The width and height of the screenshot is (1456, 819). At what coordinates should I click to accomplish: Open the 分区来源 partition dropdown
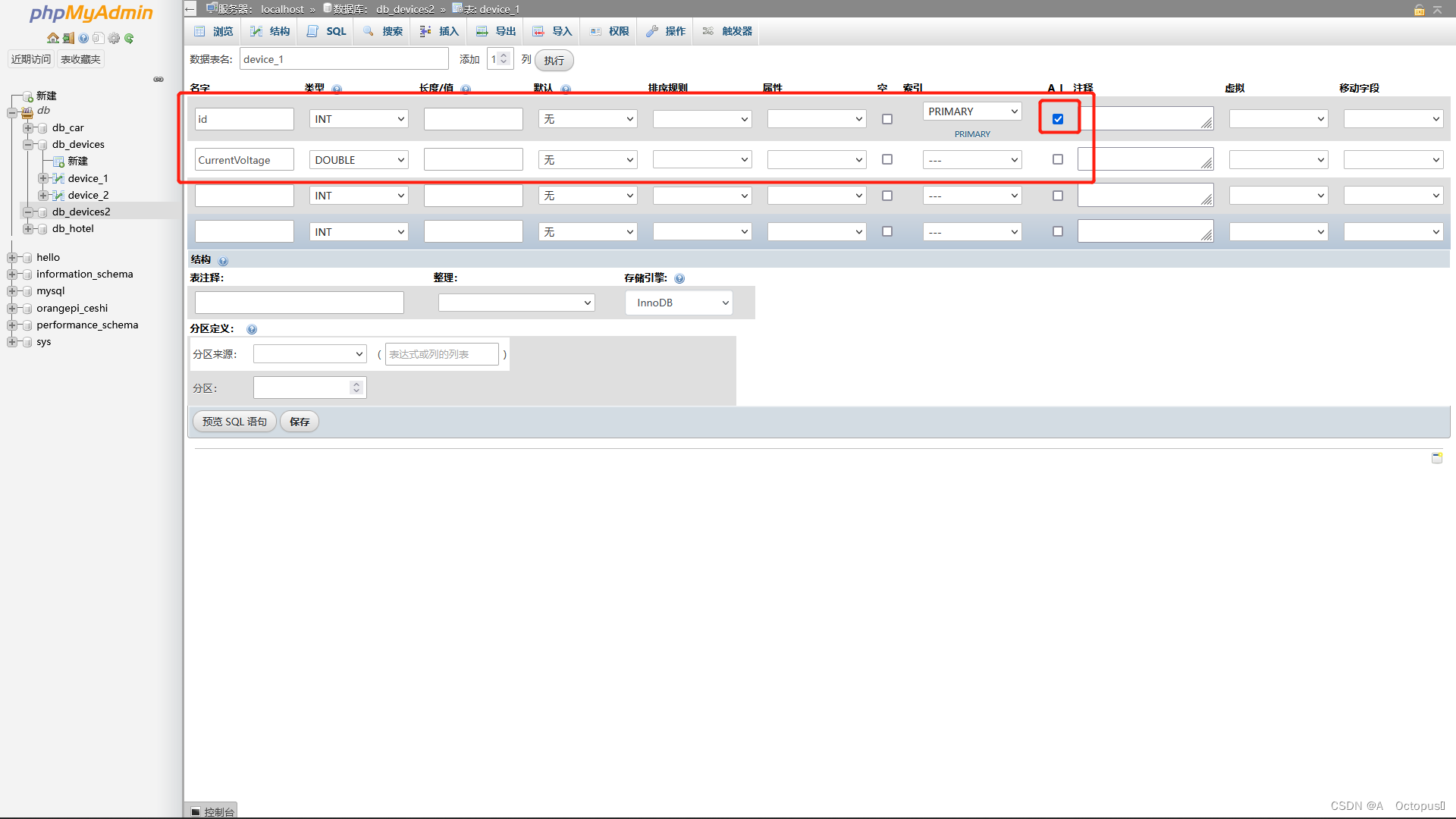tap(310, 354)
